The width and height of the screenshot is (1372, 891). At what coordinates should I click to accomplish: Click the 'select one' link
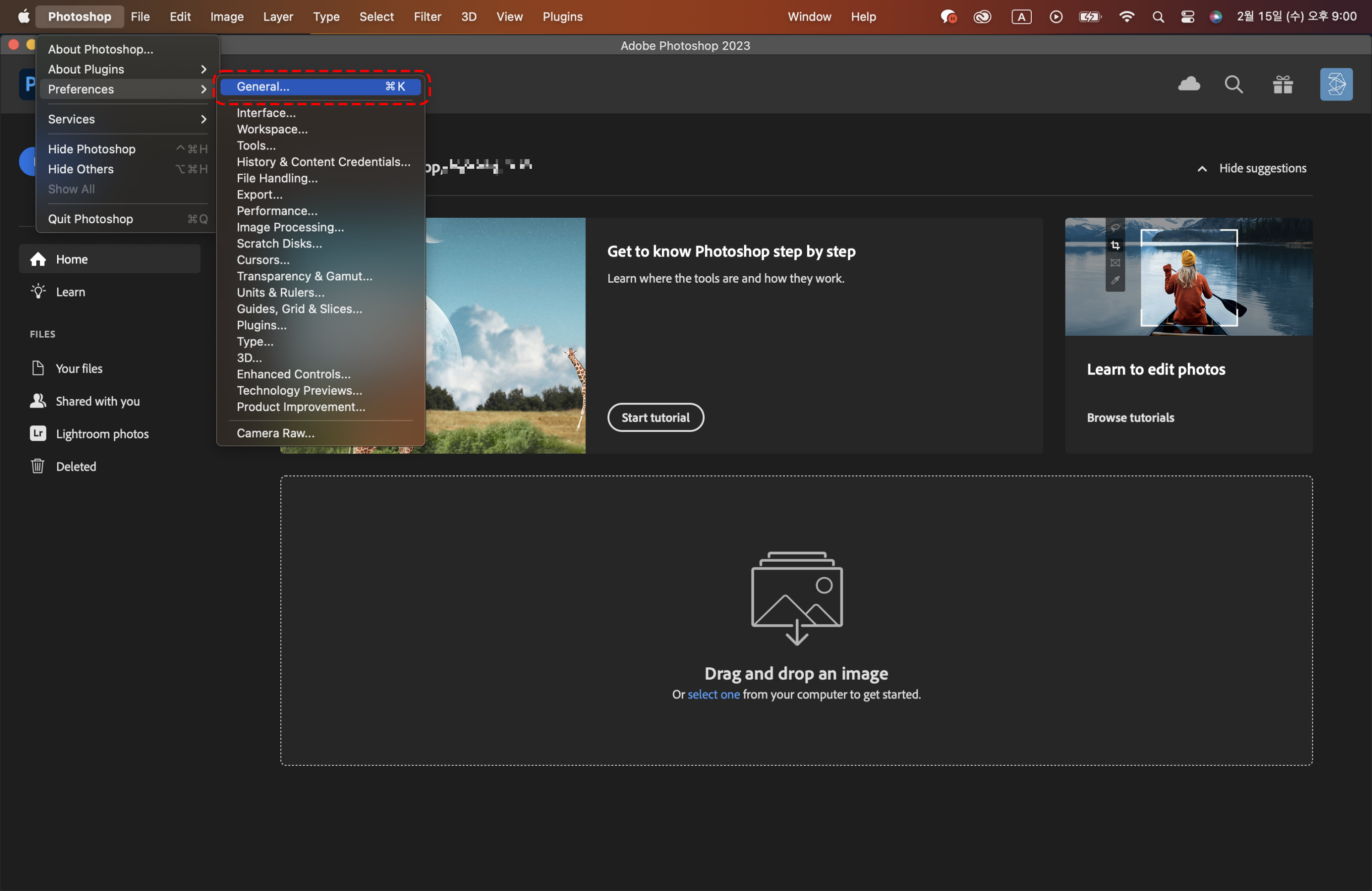click(x=713, y=694)
